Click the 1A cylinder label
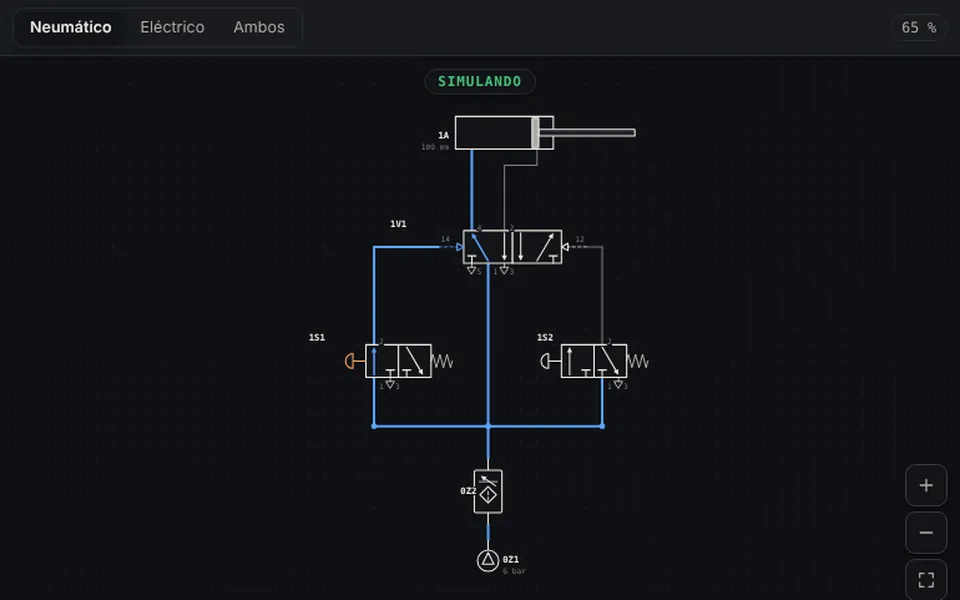Viewport: 960px width, 600px height. [443, 135]
